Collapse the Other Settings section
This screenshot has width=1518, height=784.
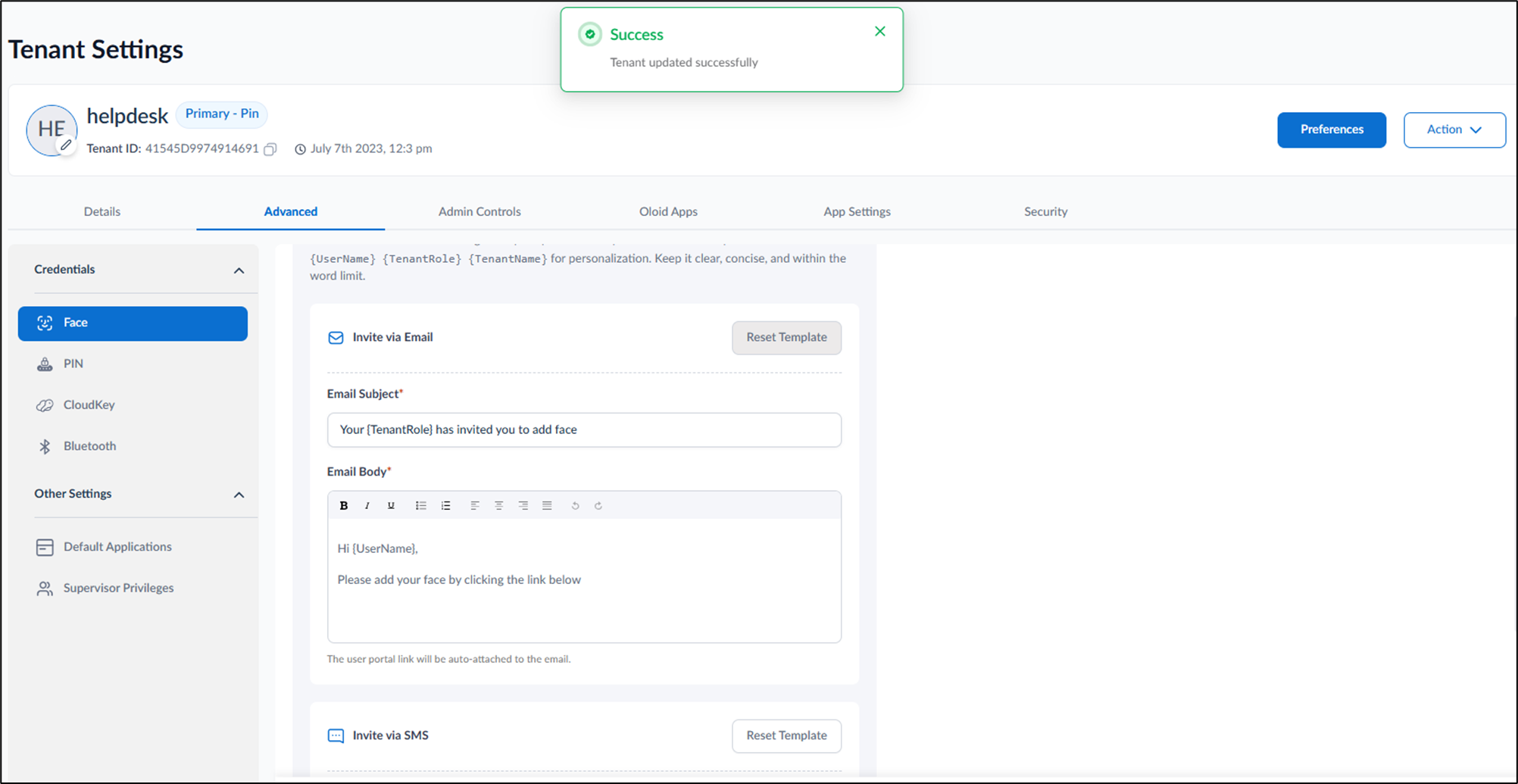pos(239,495)
